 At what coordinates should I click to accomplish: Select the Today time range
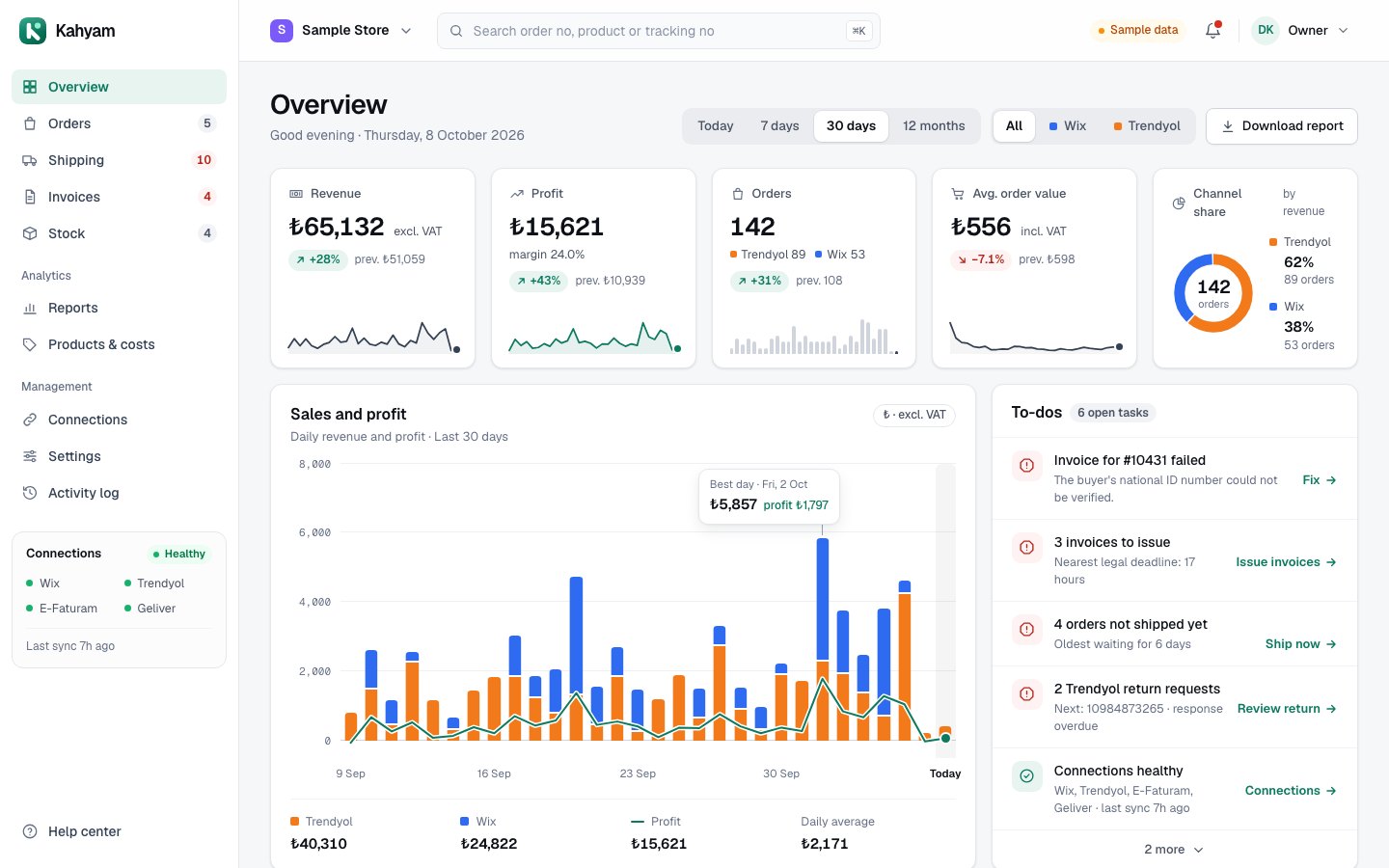point(716,126)
